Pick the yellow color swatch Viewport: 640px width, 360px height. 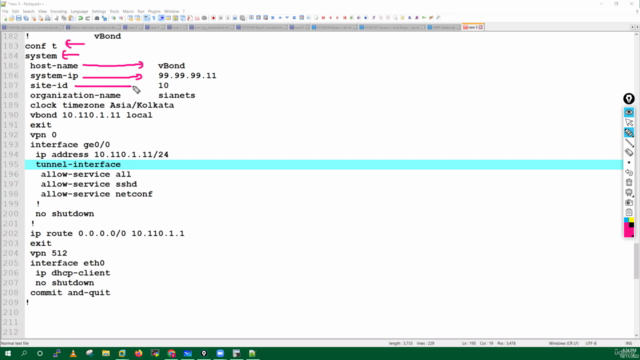point(631,220)
